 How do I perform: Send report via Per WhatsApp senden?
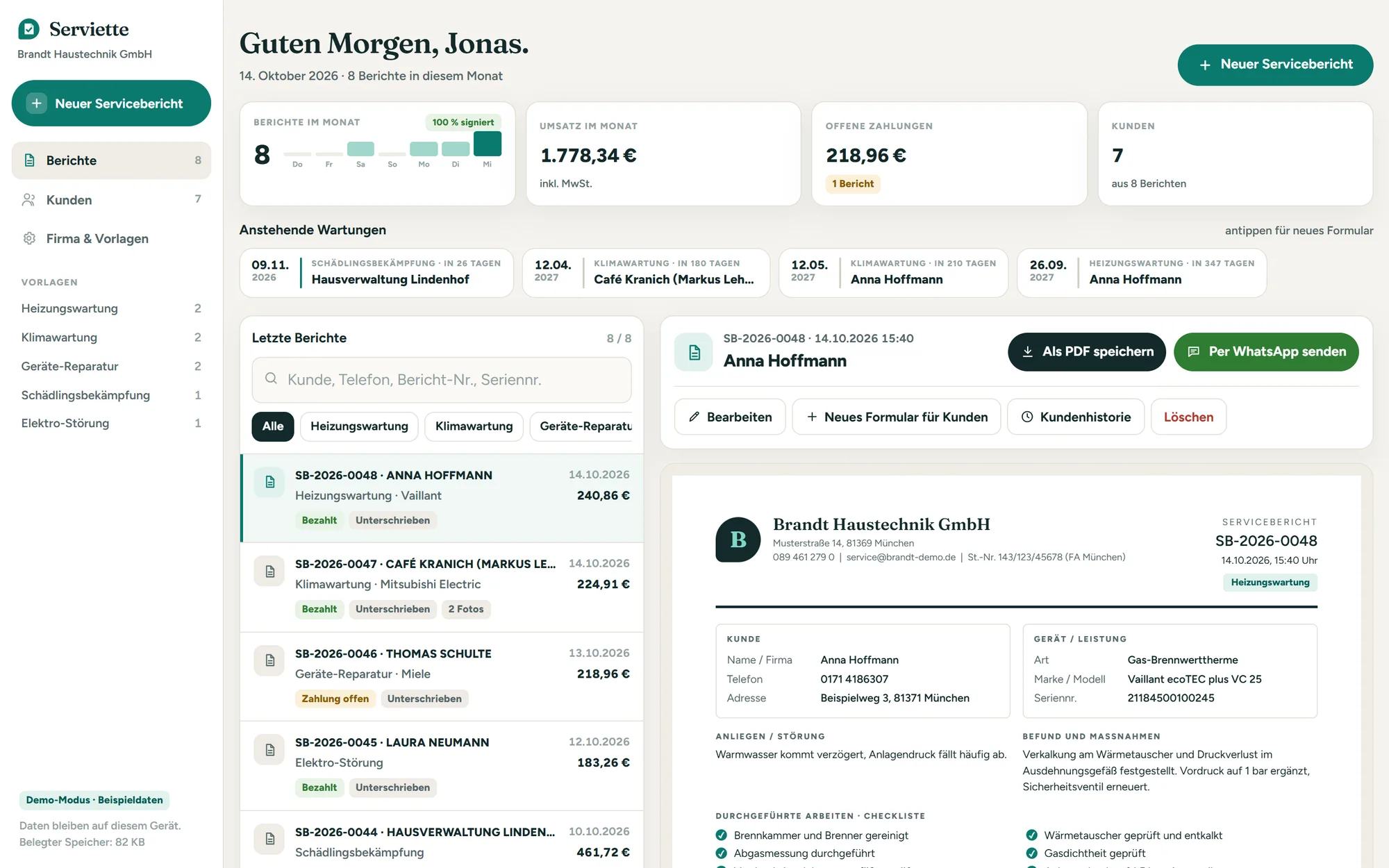1266,352
